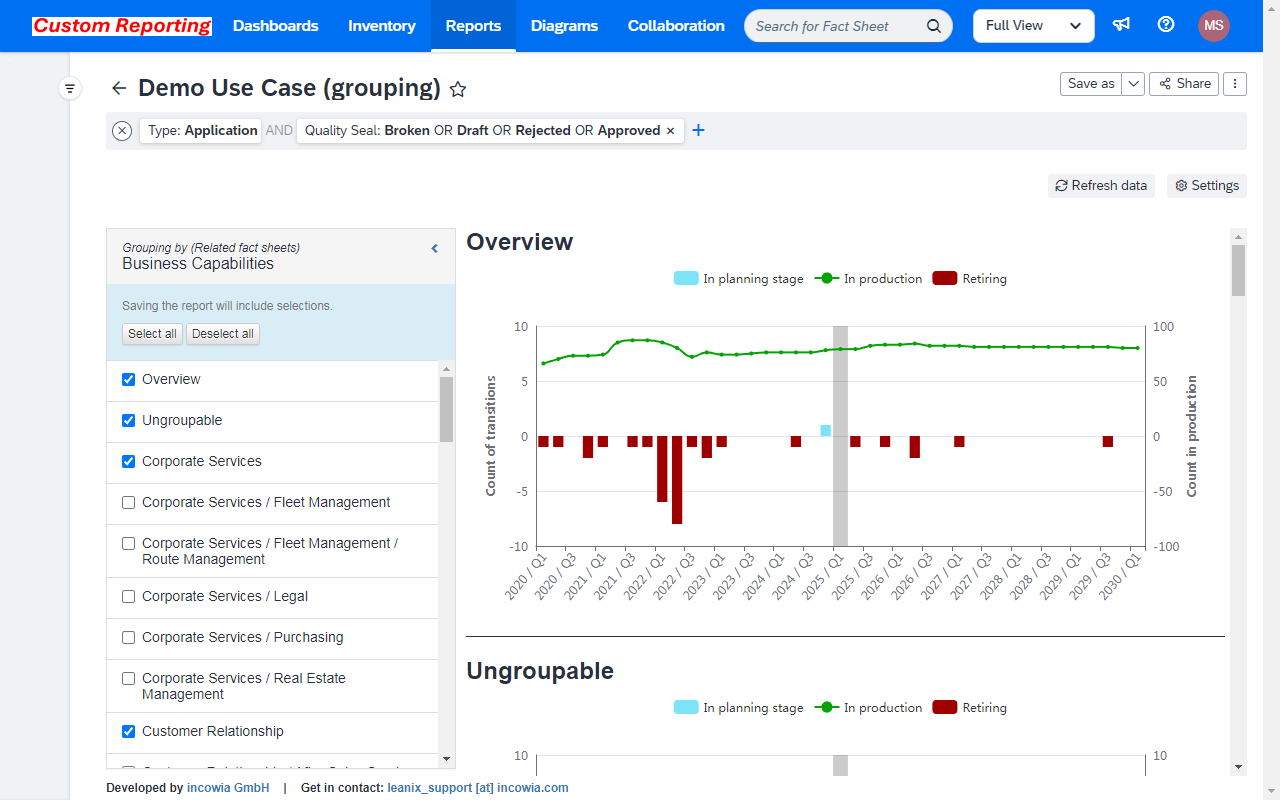Favorite the report with the star icon
The image size is (1280, 800).
(x=458, y=89)
